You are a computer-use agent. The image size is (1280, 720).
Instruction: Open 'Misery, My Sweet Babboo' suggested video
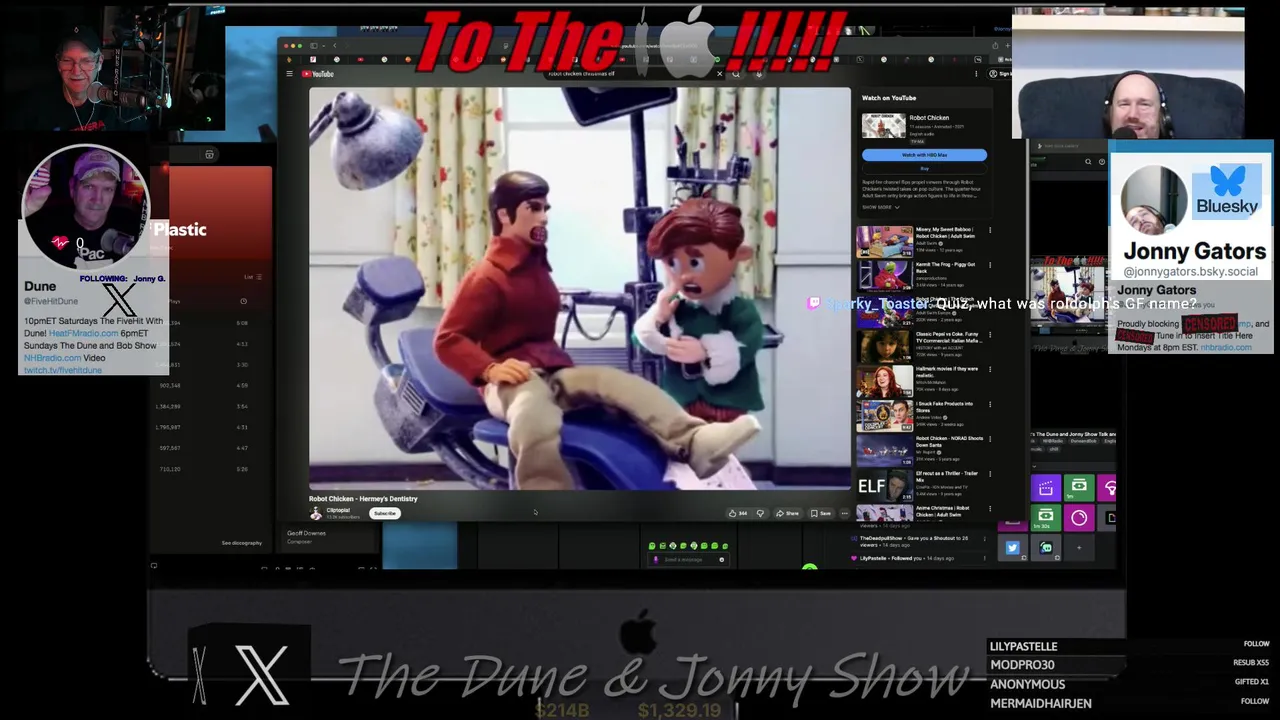click(884, 242)
